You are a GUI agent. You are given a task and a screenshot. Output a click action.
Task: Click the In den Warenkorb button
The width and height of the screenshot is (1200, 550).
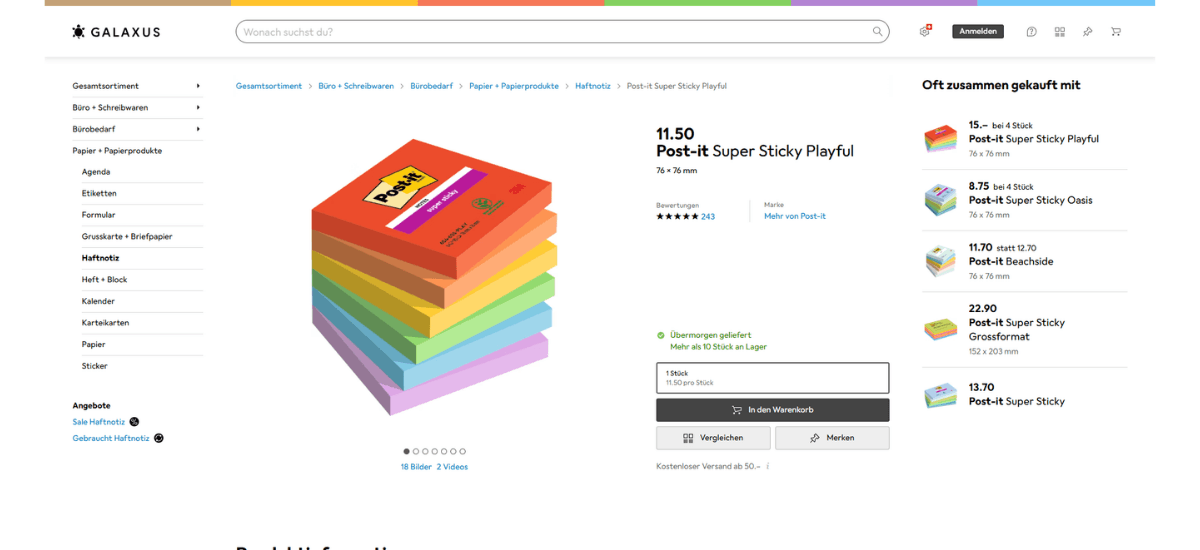point(772,410)
